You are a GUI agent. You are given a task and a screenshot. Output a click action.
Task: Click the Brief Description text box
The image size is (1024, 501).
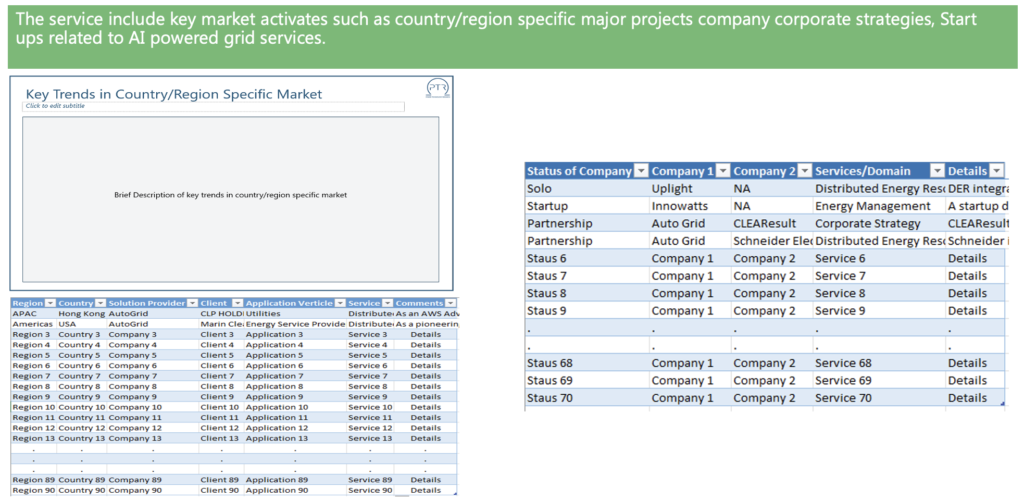click(230, 195)
